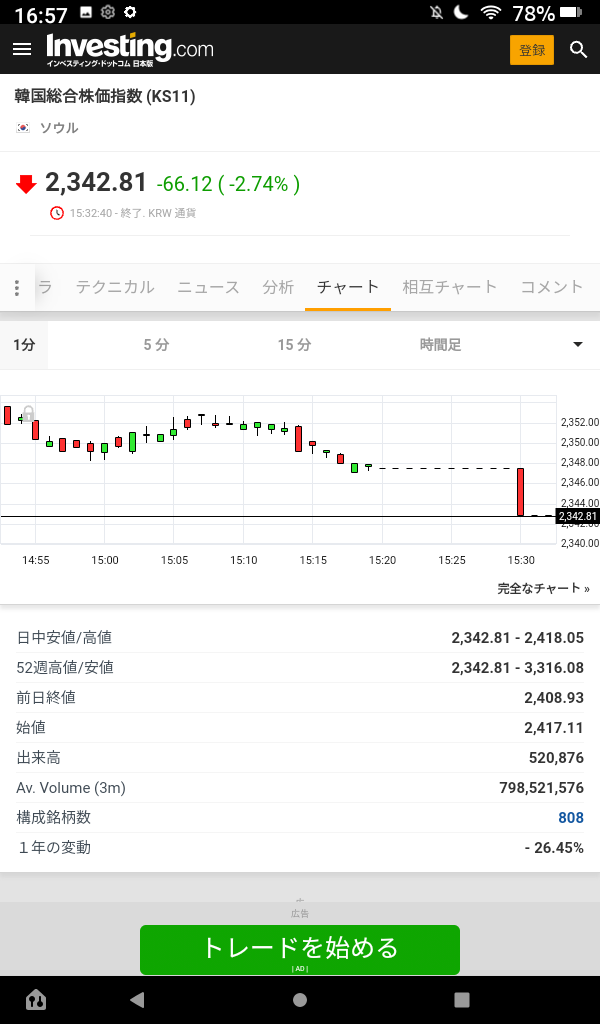Tap the green トレードを始める ad button
This screenshot has height=1024, width=600.
[300, 948]
